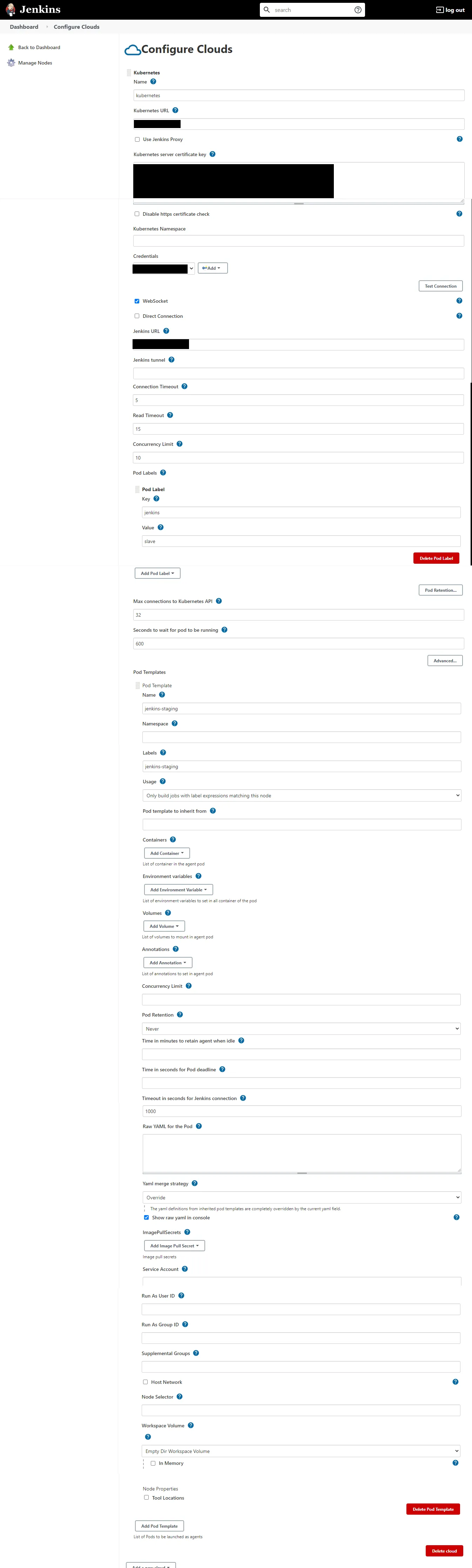Open the Pod Retention Never dropdown
The width and height of the screenshot is (472, 1568).
302,1029
